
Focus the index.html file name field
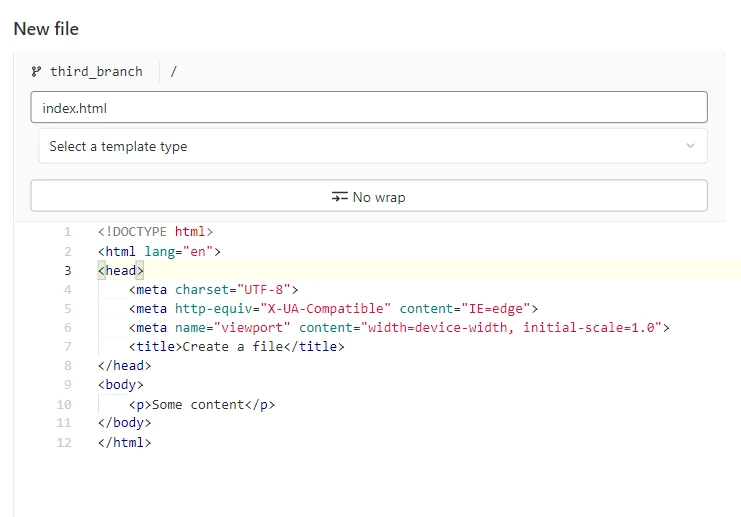pyautogui.click(x=368, y=107)
